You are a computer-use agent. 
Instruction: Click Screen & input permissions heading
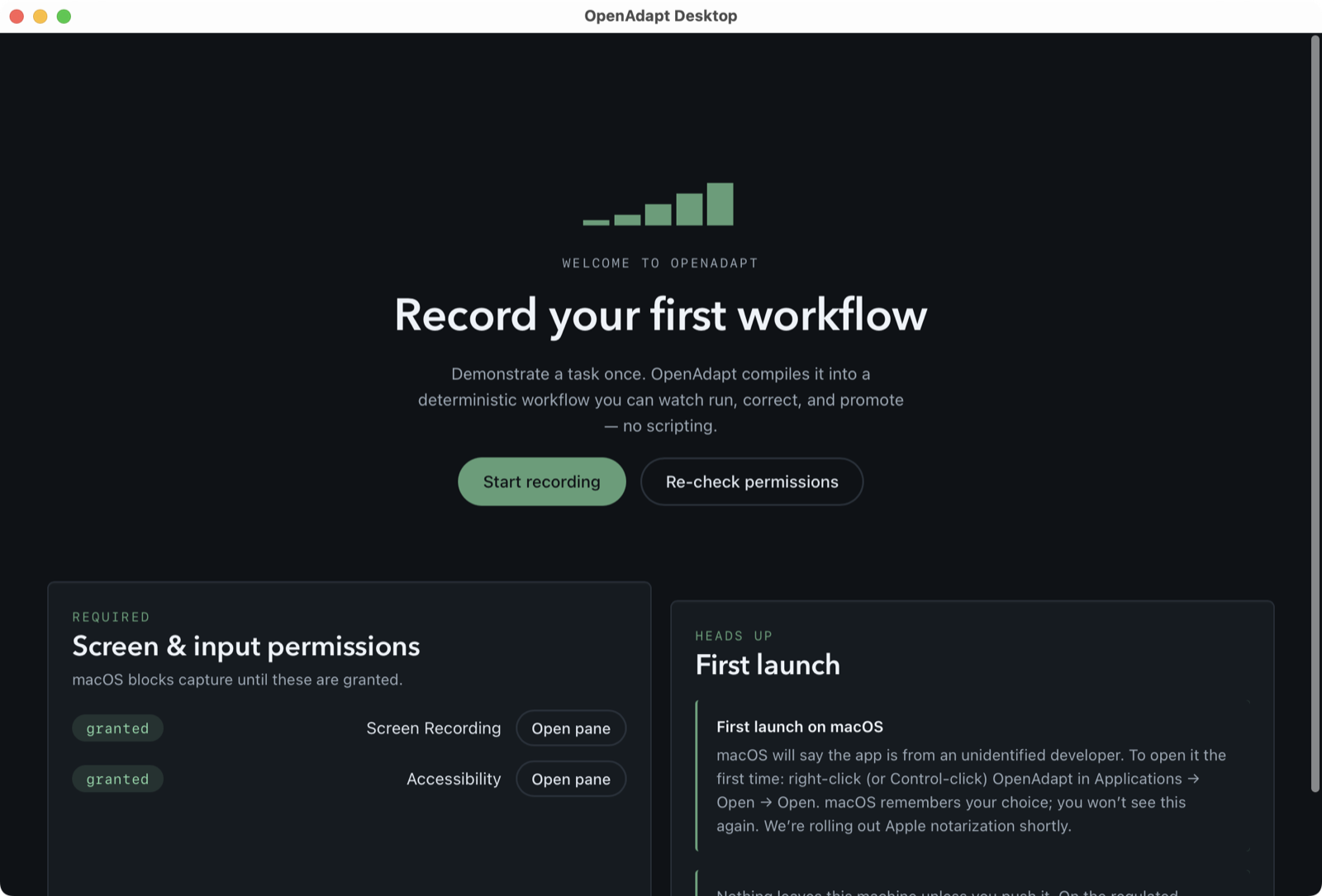coord(246,646)
